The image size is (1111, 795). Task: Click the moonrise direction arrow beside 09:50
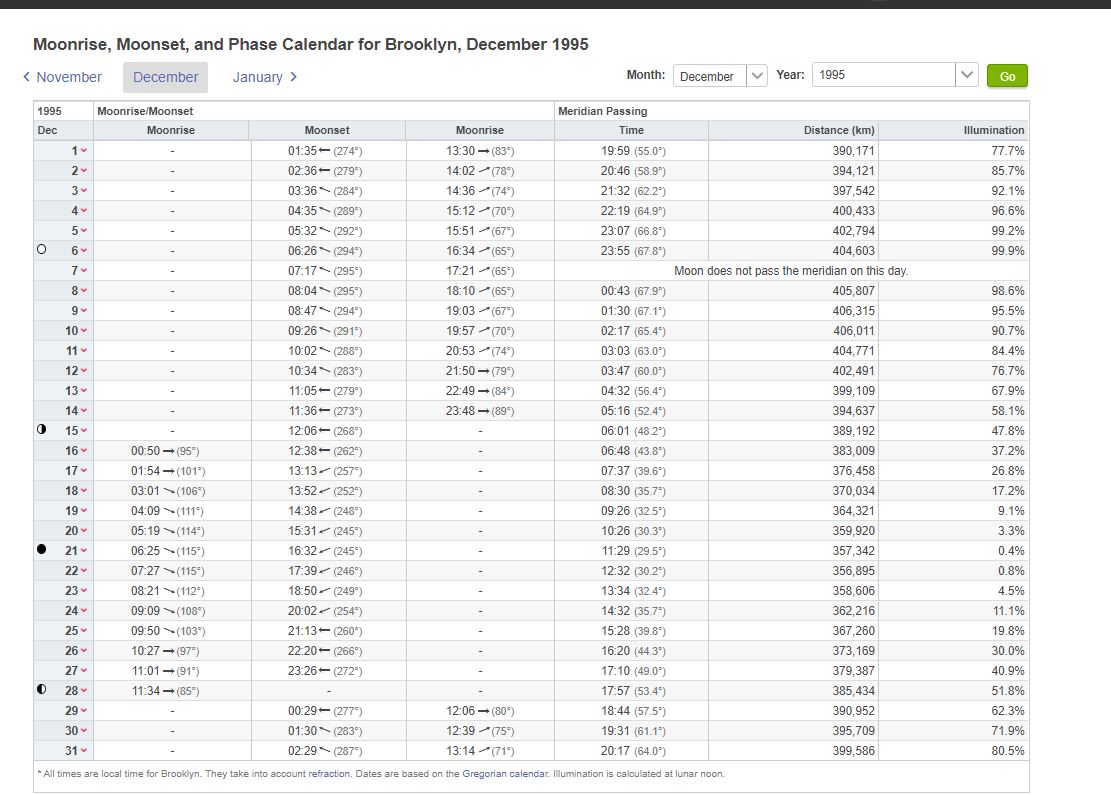click(x=169, y=631)
